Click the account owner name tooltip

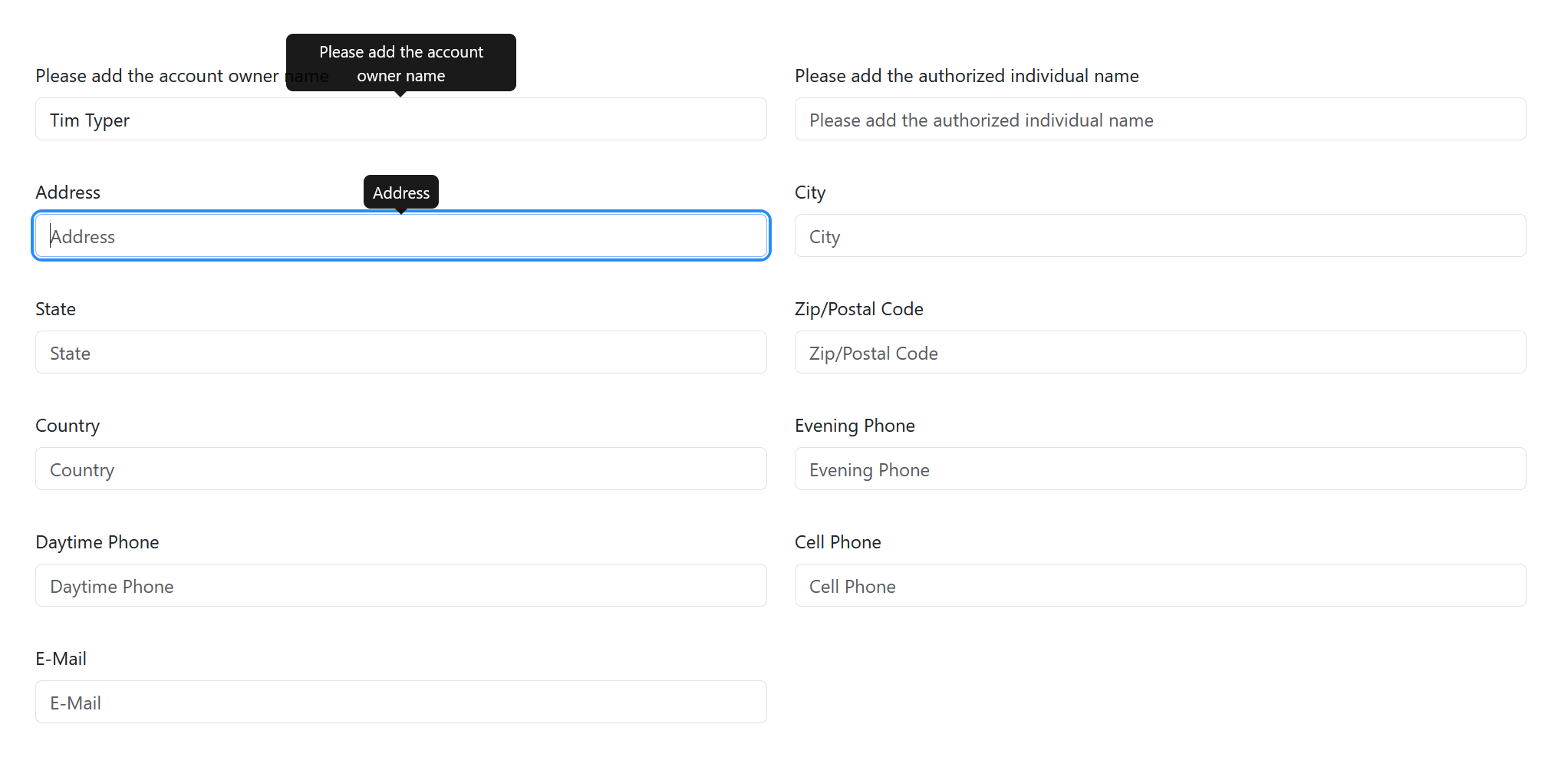coord(400,63)
